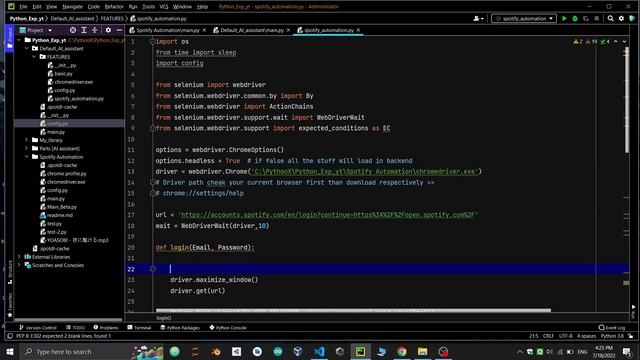Image resolution: width=640 pixels, height=360 pixels.
Task: Collapse the Default_AI_assistant folder
Action: point(27,48)
